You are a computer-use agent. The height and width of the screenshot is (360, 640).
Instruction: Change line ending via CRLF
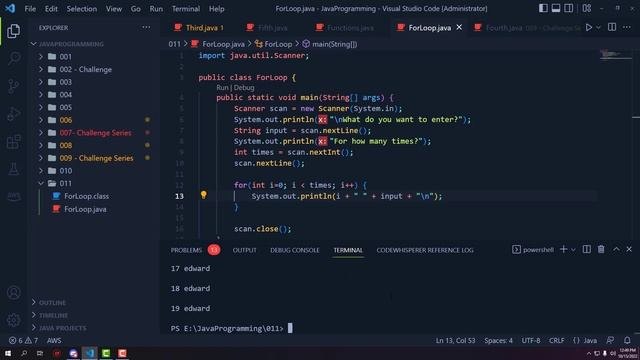click(556, 340)
